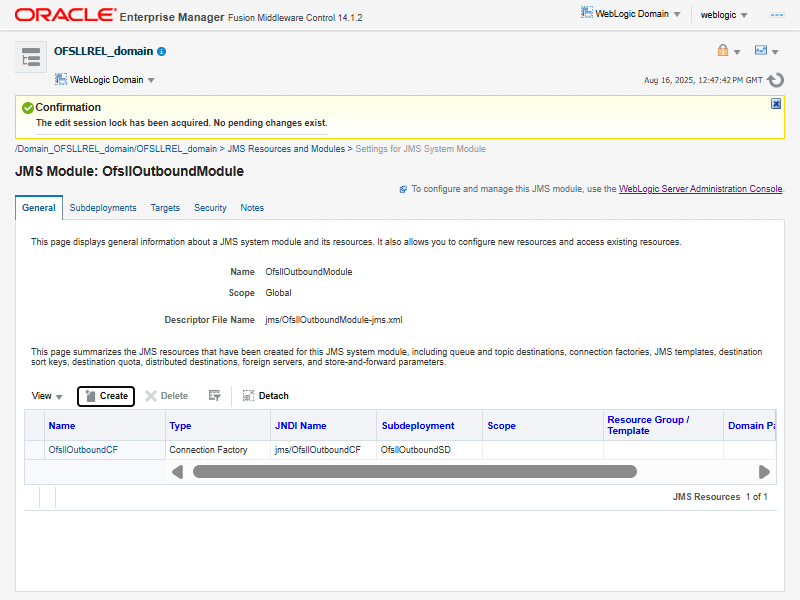Viewport: 800px width, 600px height.
Task: Expand WebLogic Domain menu under domain title
Action: 105,80
